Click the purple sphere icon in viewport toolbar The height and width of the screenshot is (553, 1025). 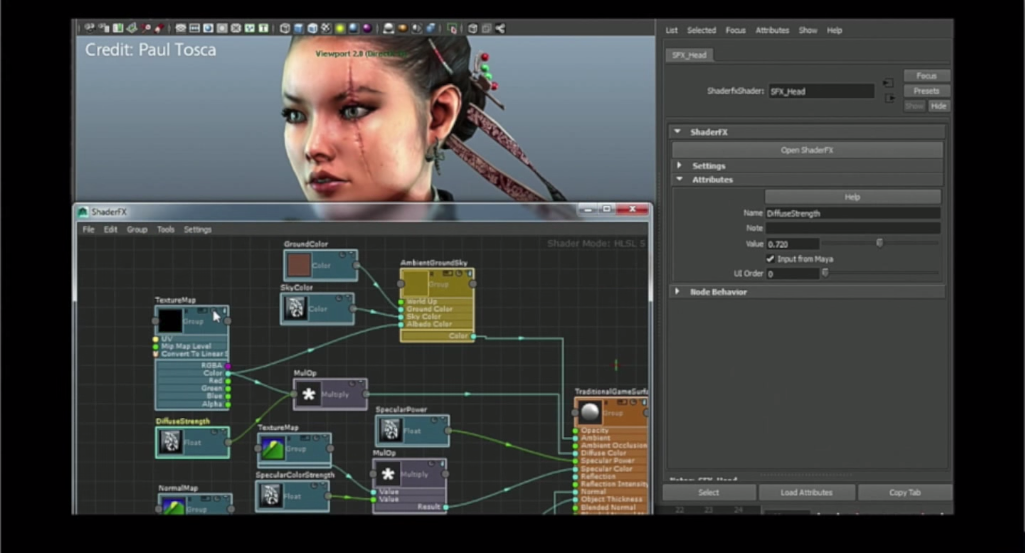click(x=367, y=27)
